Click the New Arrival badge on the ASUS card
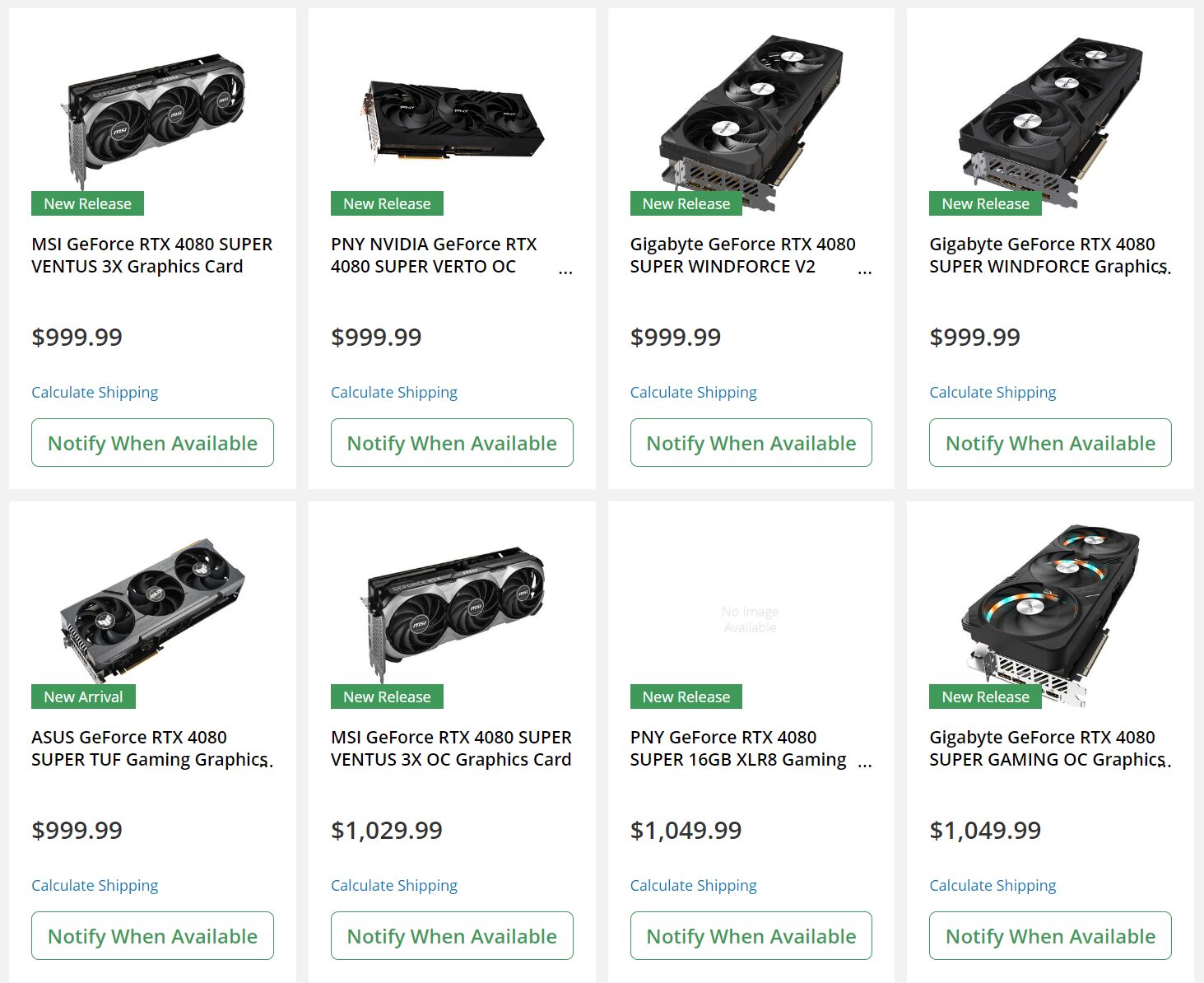Viewport: 1204px width, 983px height. pos(83,696)
